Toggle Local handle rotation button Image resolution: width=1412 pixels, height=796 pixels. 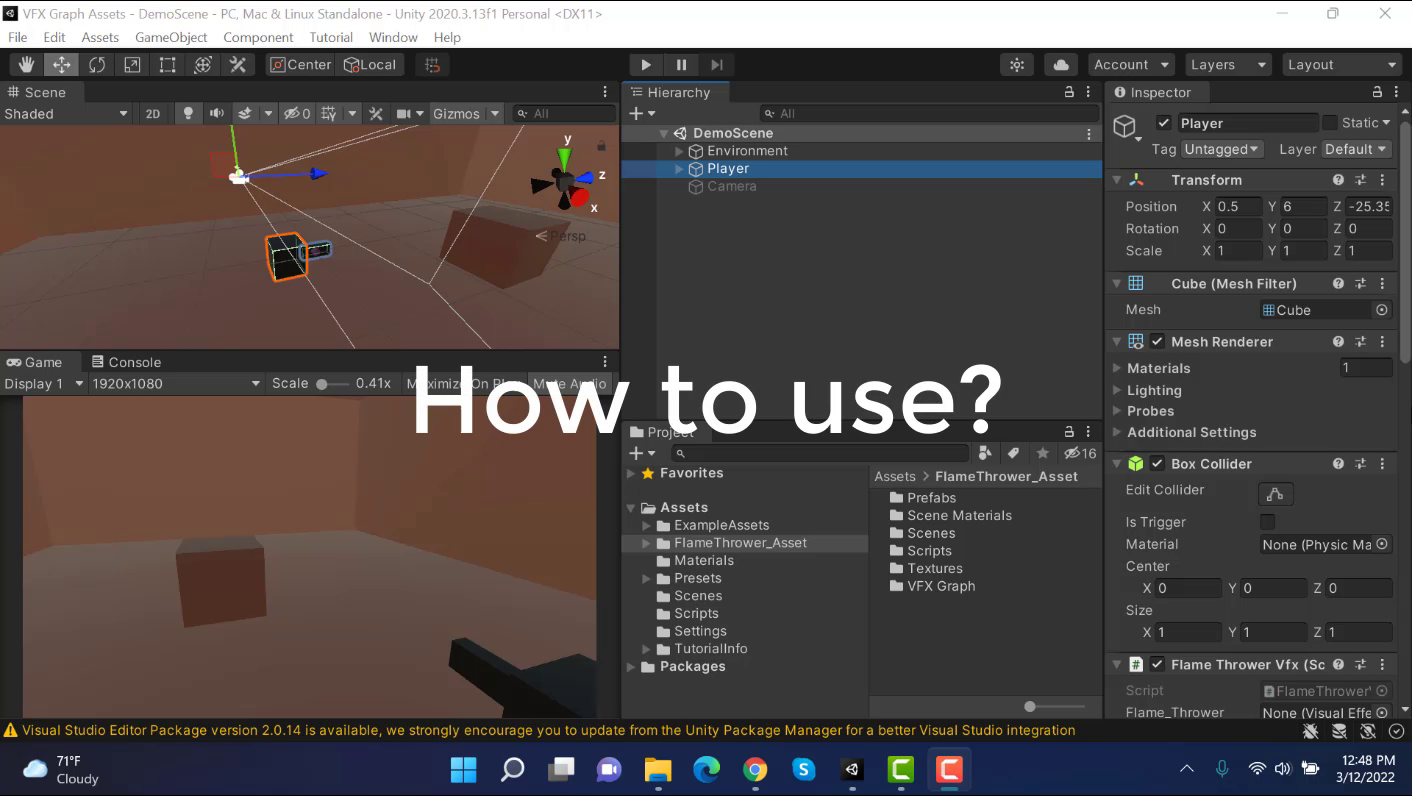(370, 65)
